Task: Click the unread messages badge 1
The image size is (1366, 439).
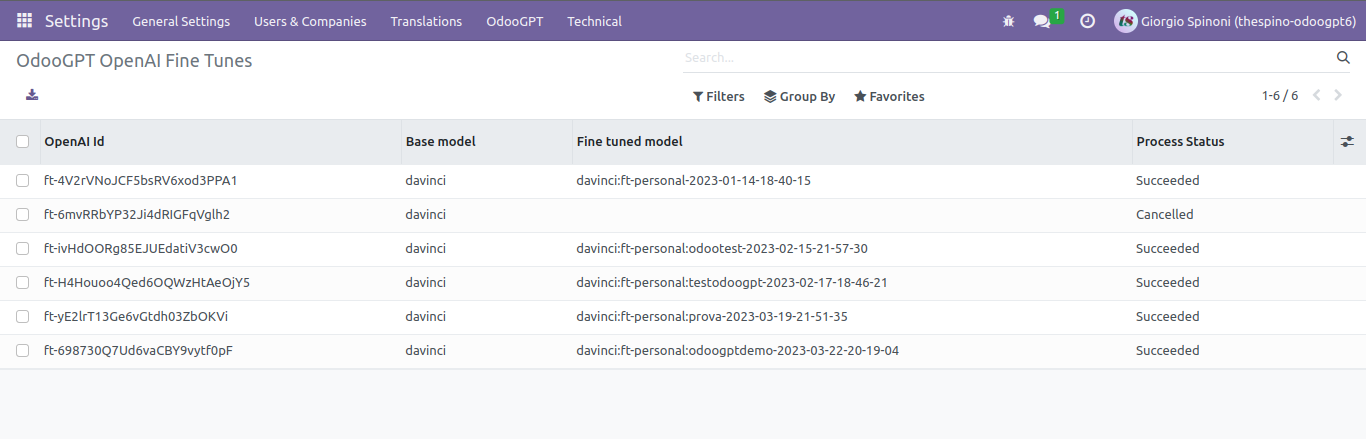Action: [1057, 16]
